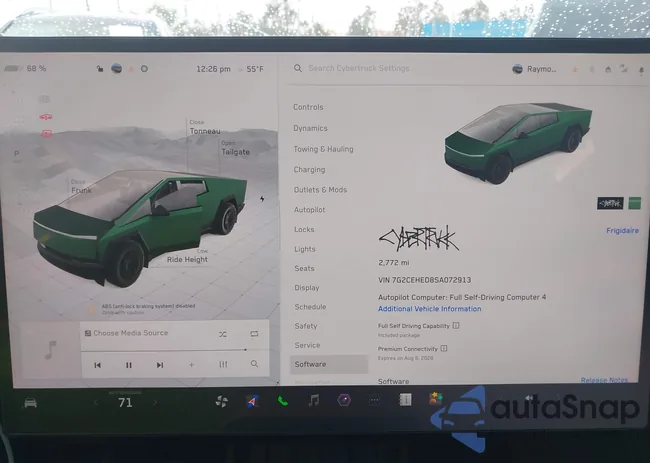The height and width of the screenshot is (463, 650).
Task: Tap the car controls icon in the dock
Action: click(x=30, y=402)
